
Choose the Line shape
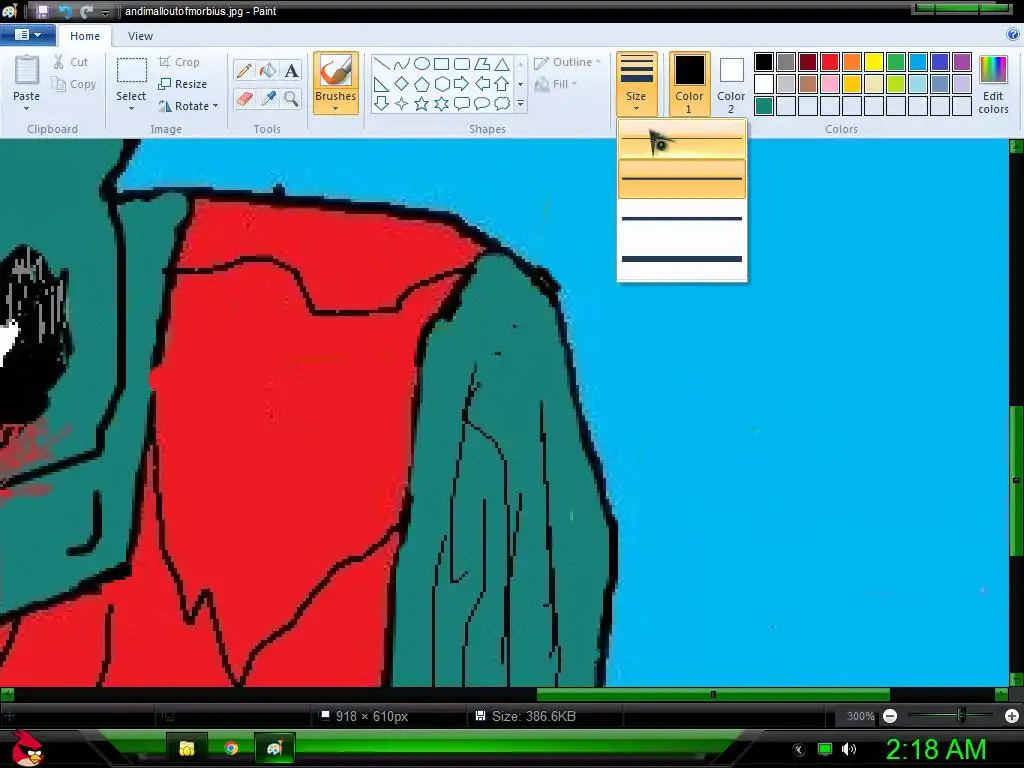click(382, 63)
